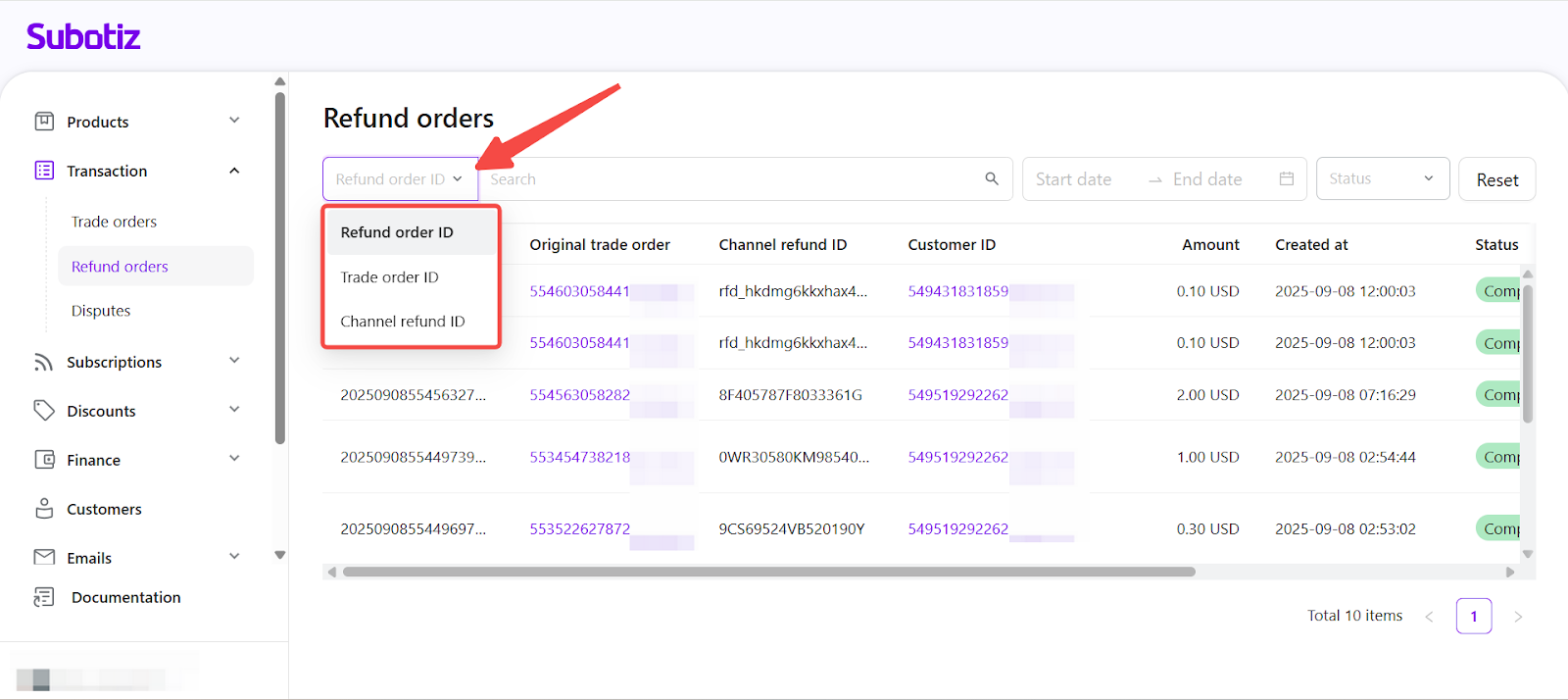Click the Finance wallet icon
Image resolution: width=1568 pixels, height=700 pixels.
click(44, 460)
